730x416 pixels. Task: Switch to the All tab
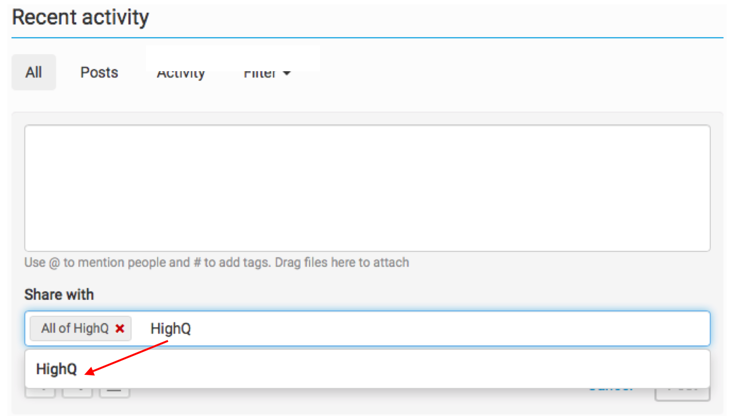tap(34, 73)
